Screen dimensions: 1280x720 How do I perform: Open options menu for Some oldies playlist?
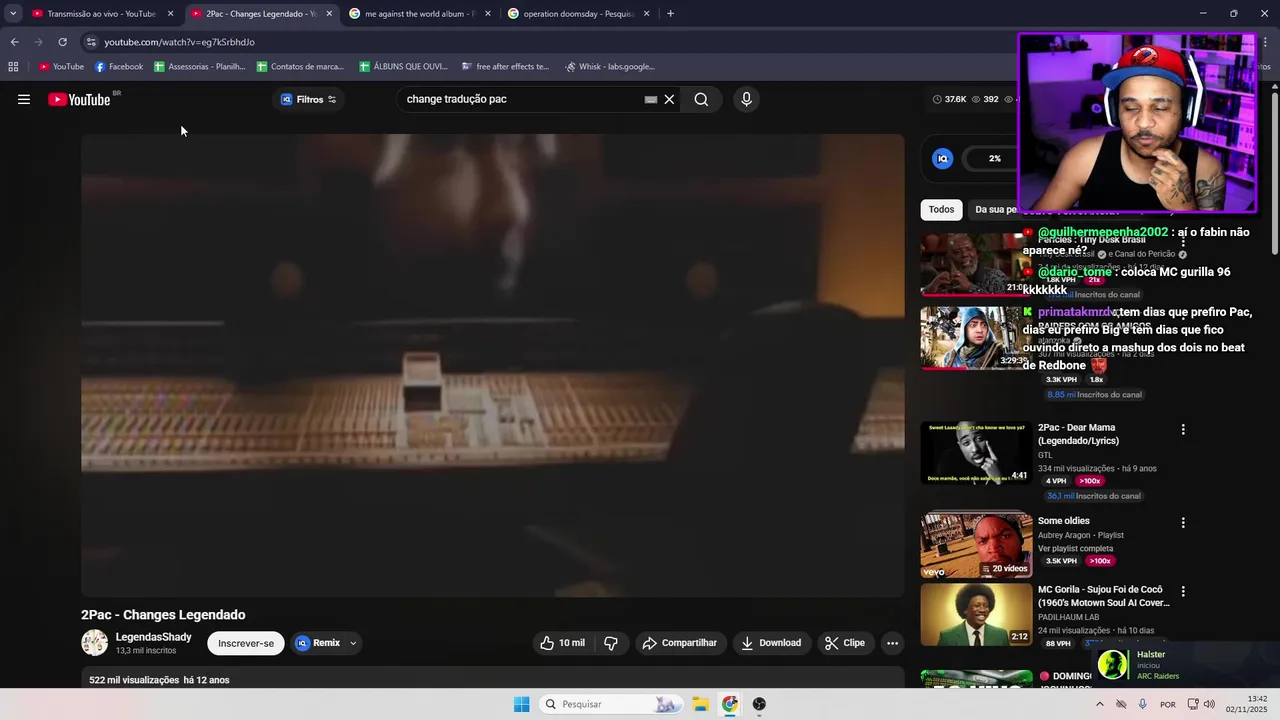pos(1183,522)
